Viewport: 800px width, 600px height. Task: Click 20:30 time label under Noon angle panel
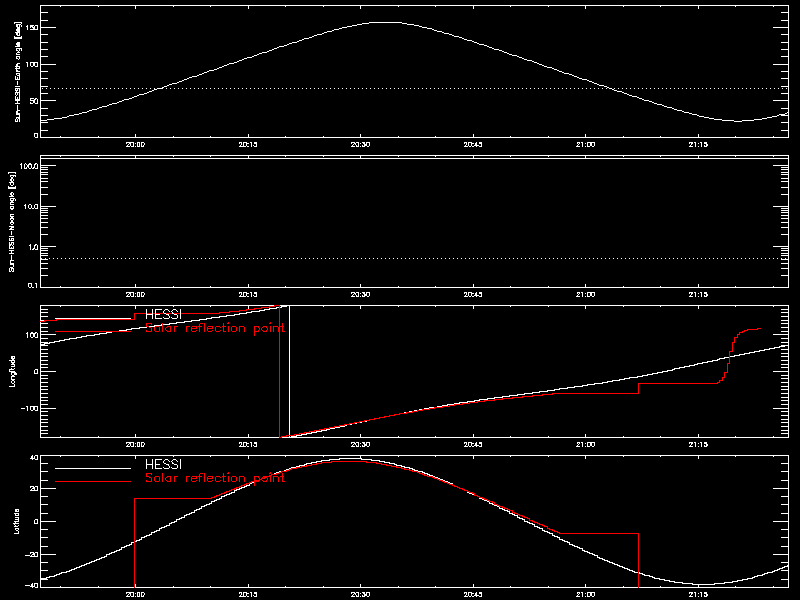point(360,294)
